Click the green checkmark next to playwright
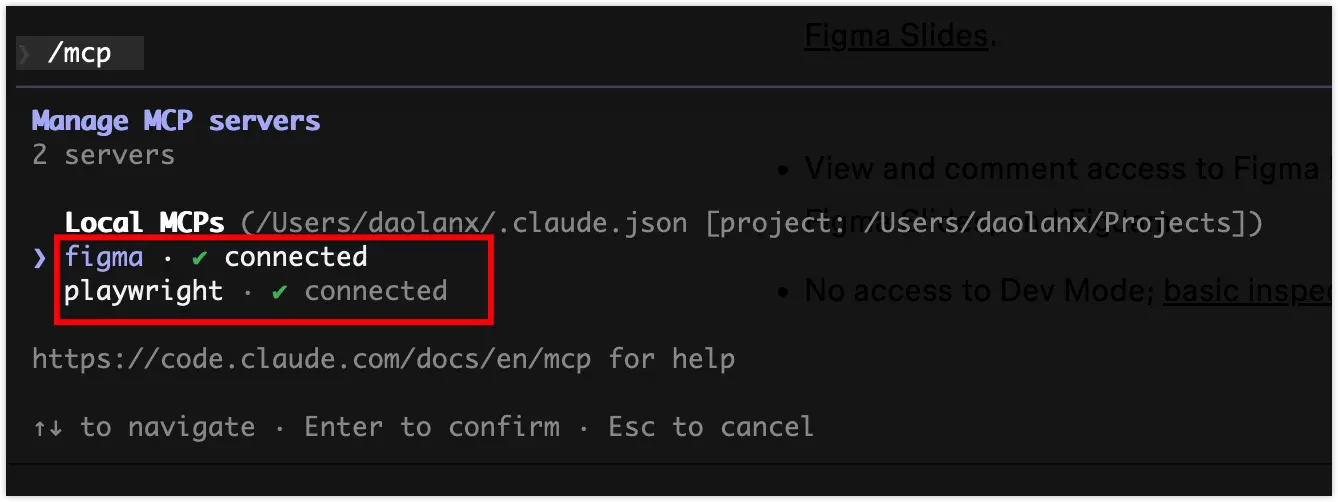 [280, 291]
